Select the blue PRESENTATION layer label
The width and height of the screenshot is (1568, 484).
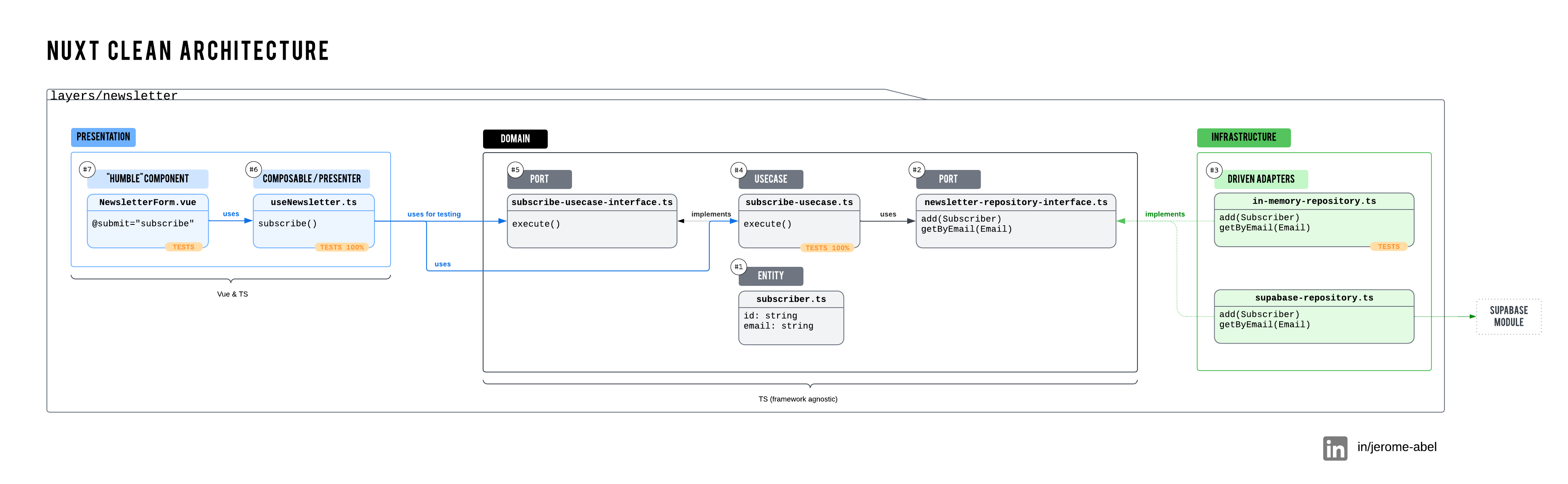(x=103, y=137)
